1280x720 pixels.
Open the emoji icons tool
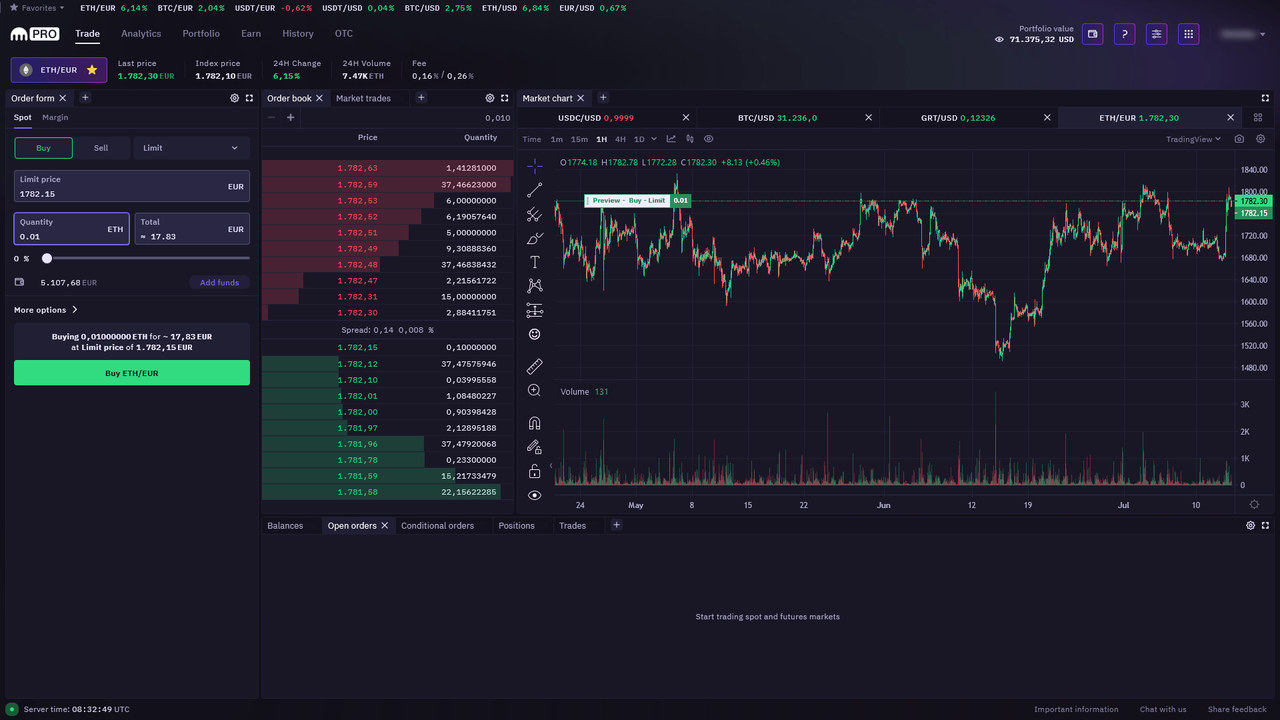tap(534, 334)
